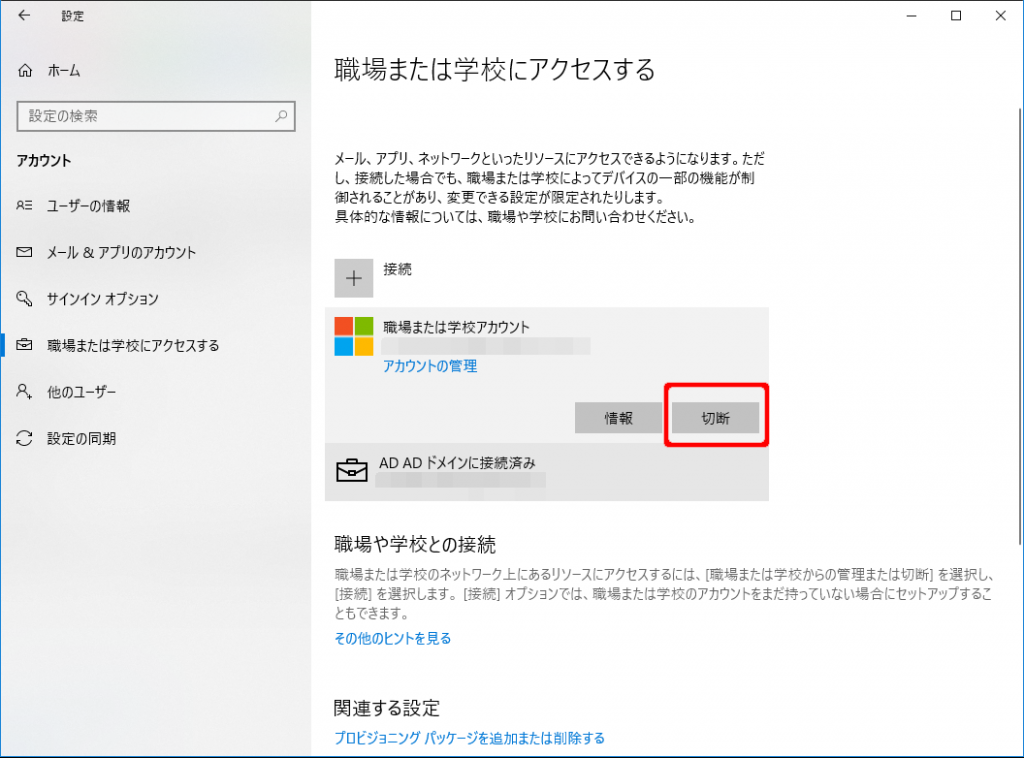Open 他のユーザー settings
Image resolution: width=1024 pixels, height=758 pixels.
tap(23, 392)
